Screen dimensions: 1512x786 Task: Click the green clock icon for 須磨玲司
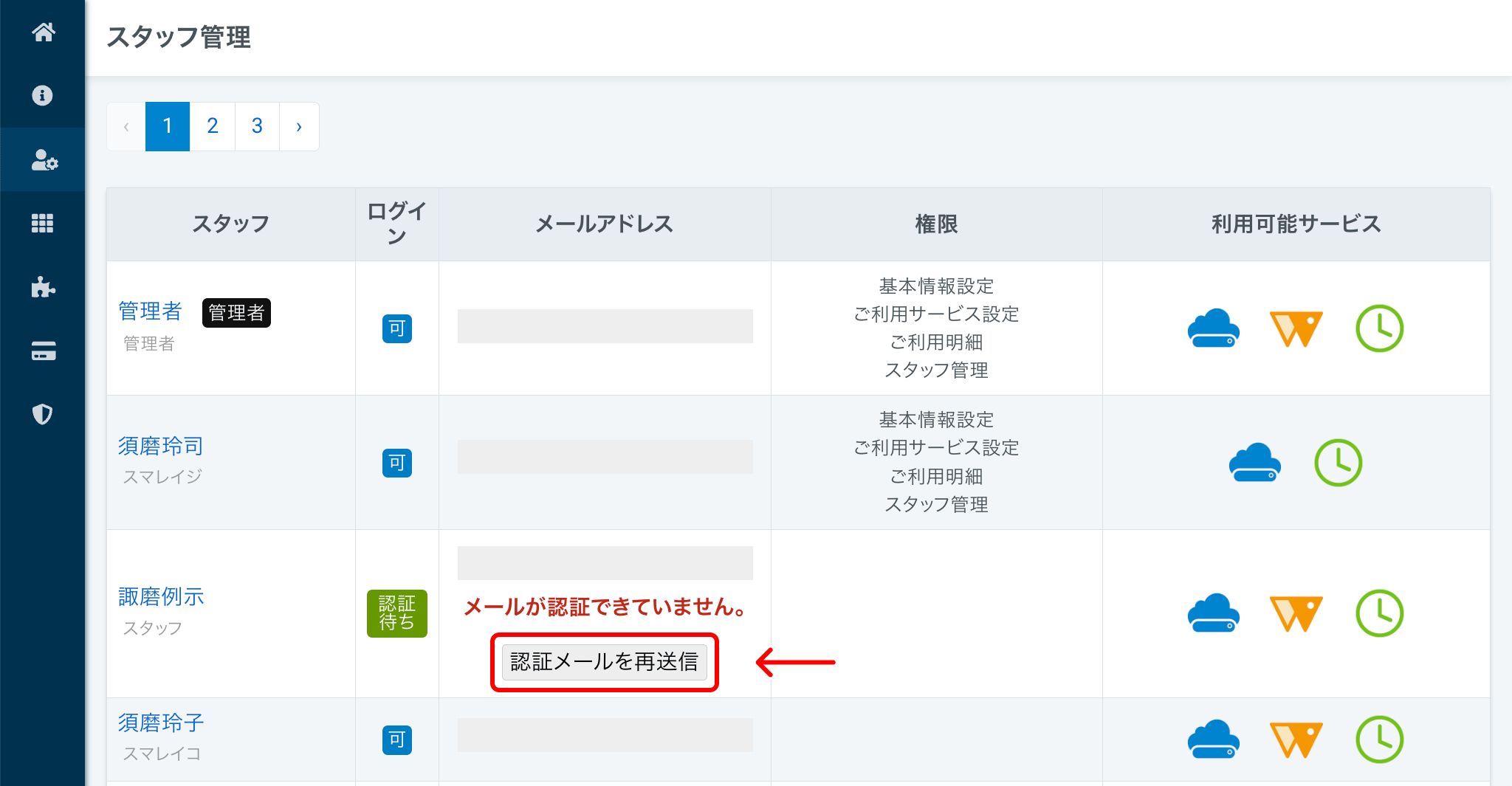coord(1338,463)
